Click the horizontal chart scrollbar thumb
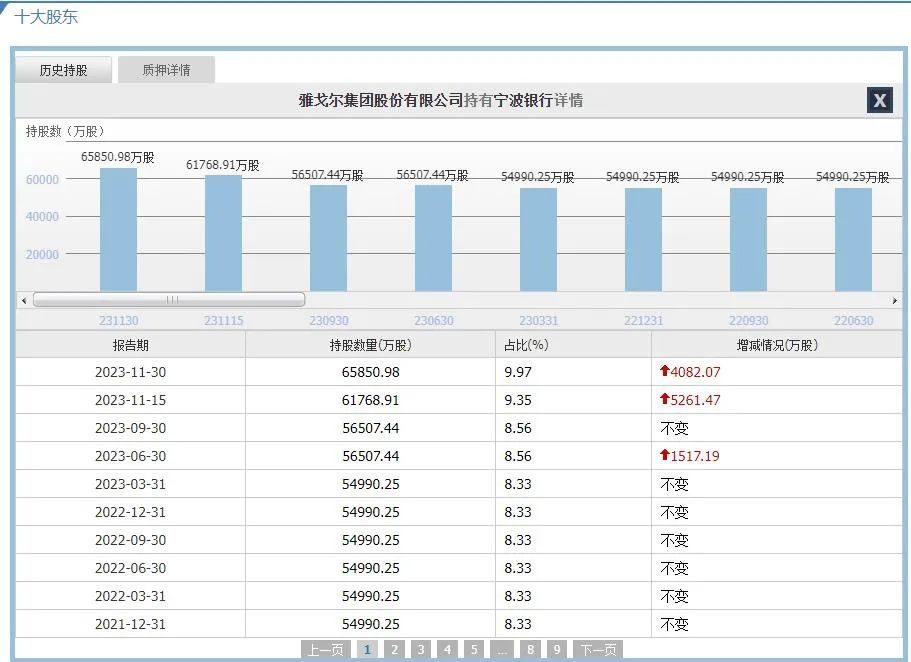Viewport: 911px width, 662px height. [x=169, y=300]
